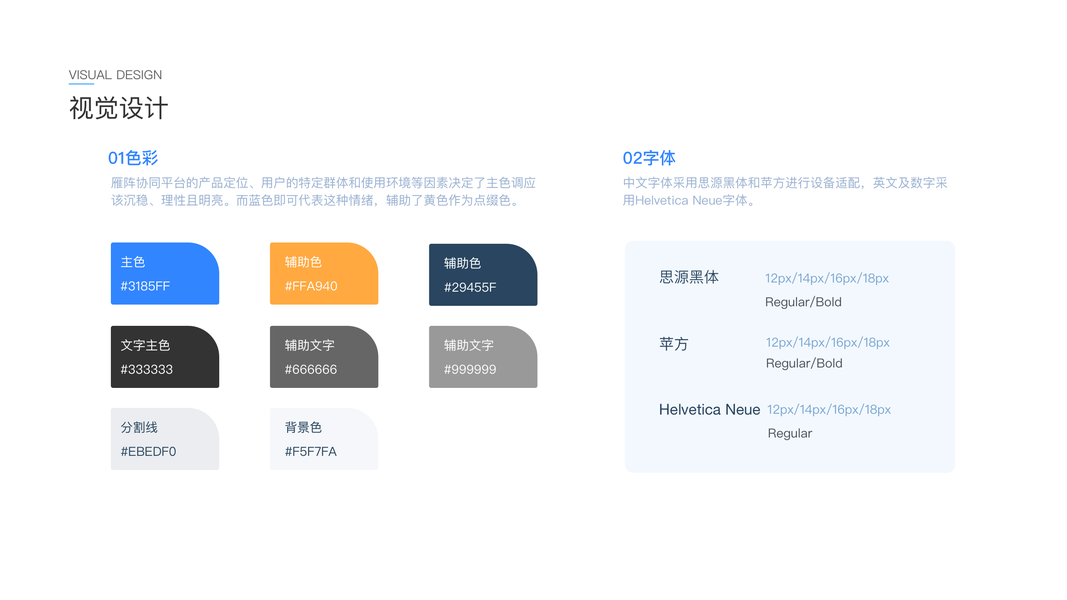Click Regular/Bold under 思源黑体 sizes

[803, 302]
